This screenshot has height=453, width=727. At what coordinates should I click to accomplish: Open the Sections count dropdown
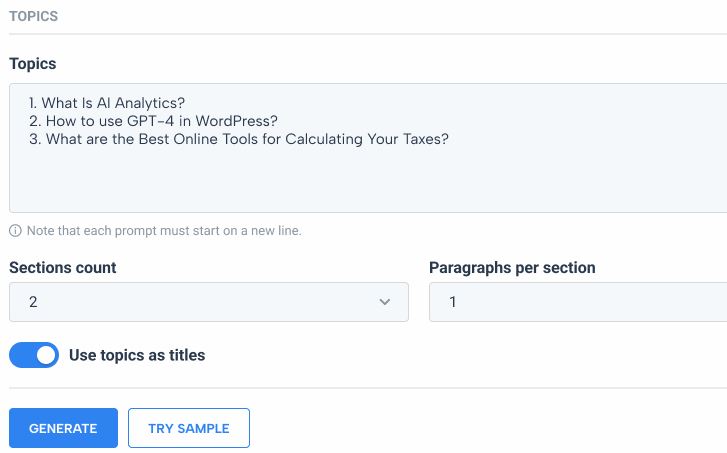point(209,302)
